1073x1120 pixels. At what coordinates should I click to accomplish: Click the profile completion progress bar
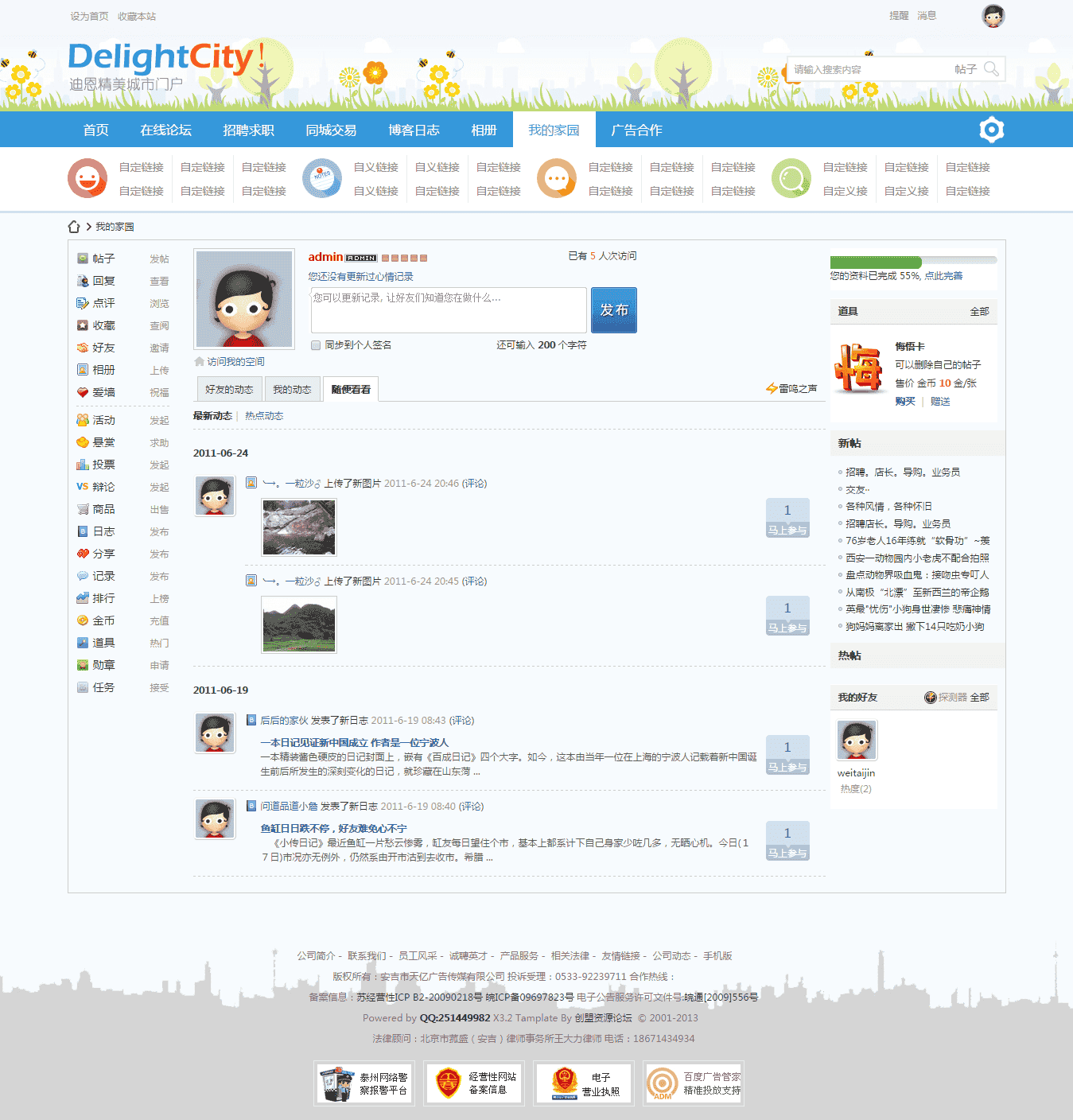912,262
